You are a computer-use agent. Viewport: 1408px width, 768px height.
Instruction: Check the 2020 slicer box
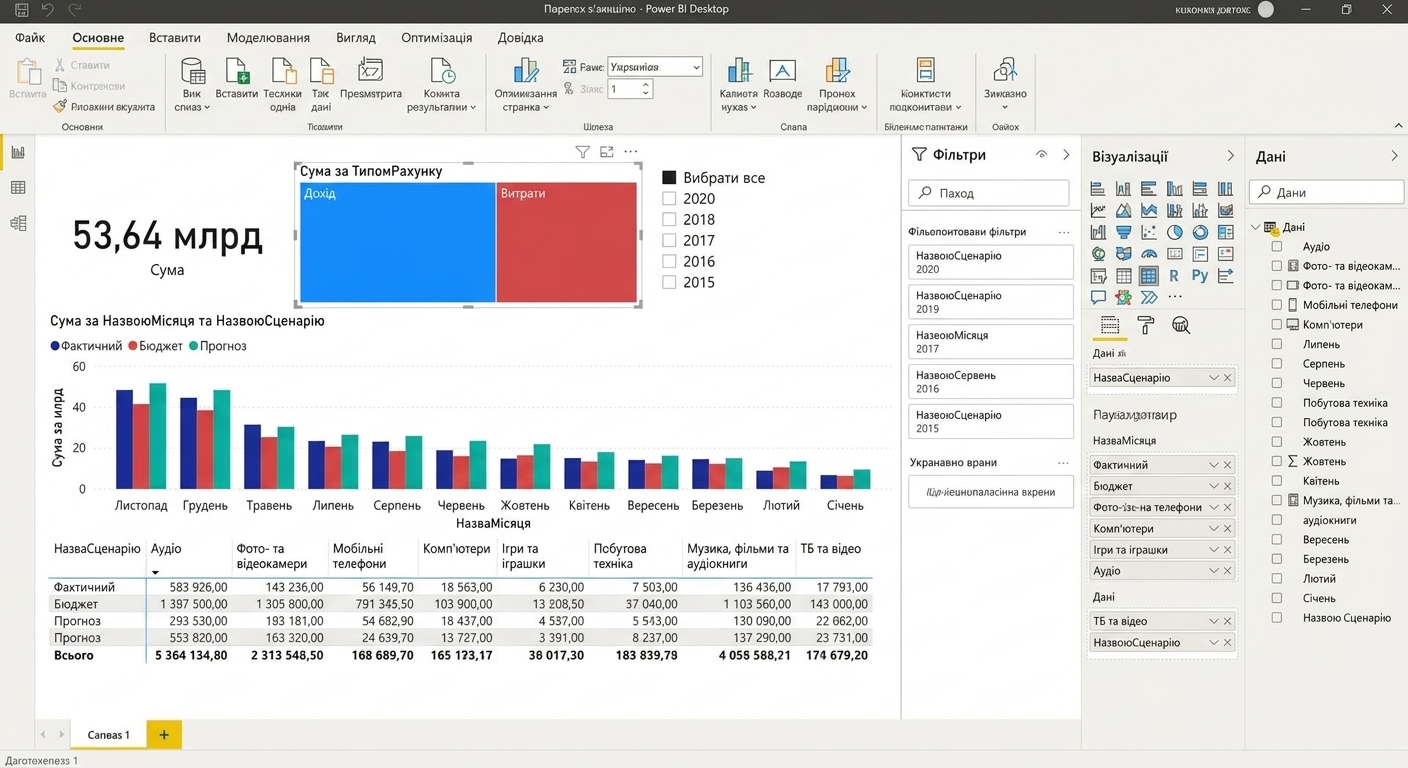(x=669, y=199)
